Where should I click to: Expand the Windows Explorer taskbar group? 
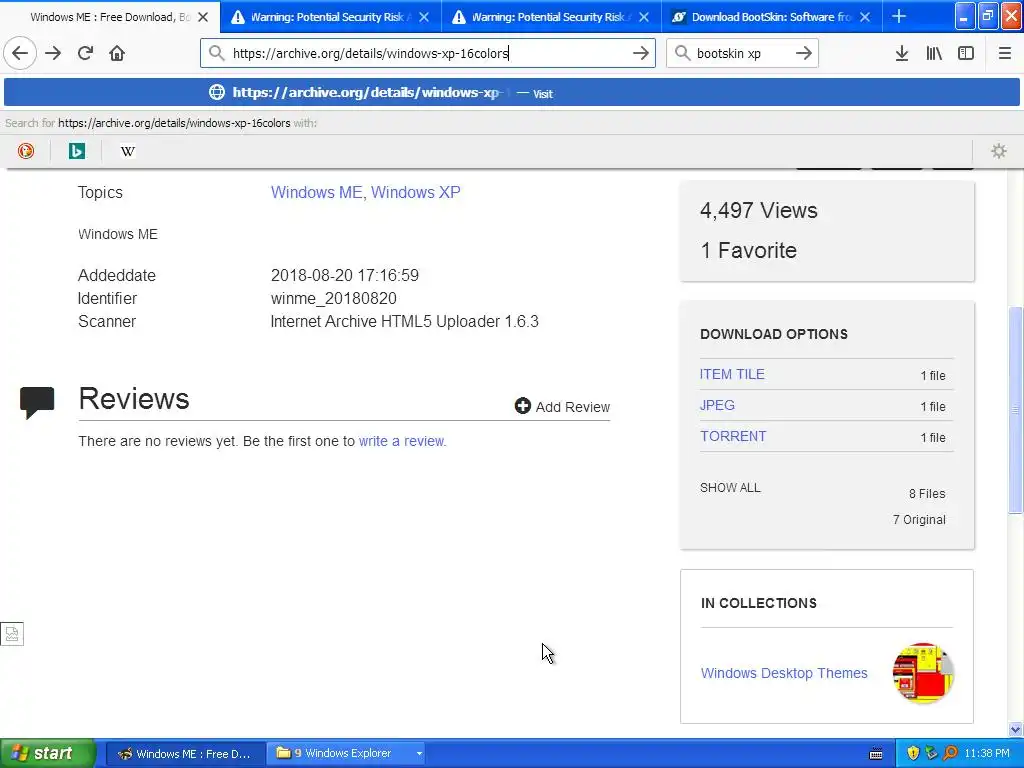tap(419, 754)
